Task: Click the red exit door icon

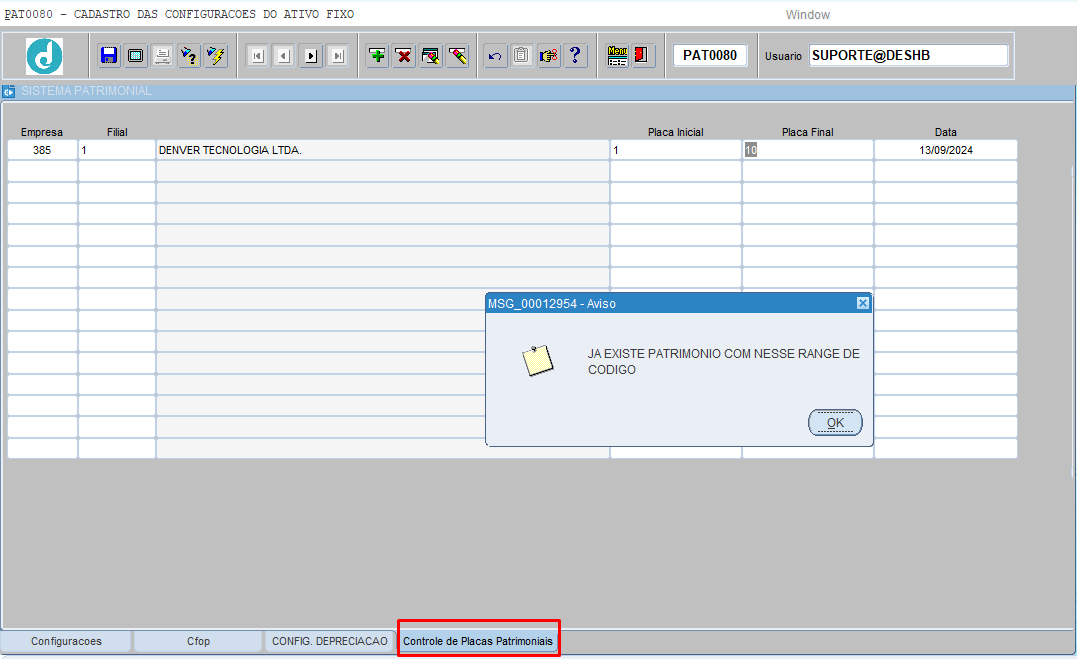Action: [642, 56]
